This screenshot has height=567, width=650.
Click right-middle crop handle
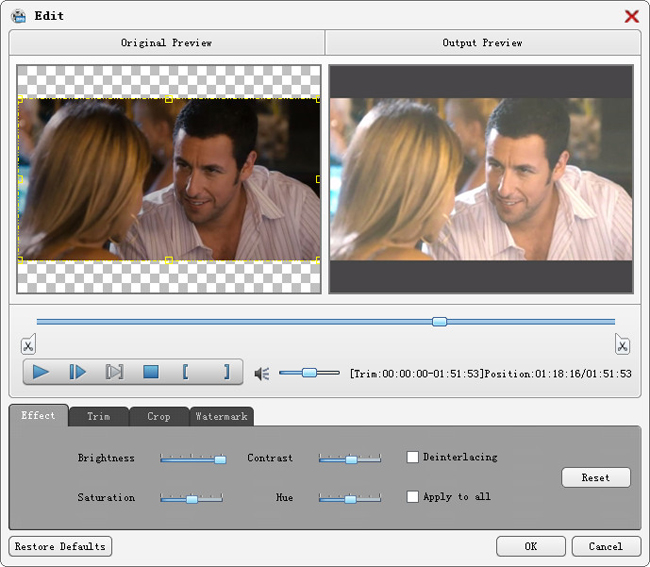coord(318,179)
